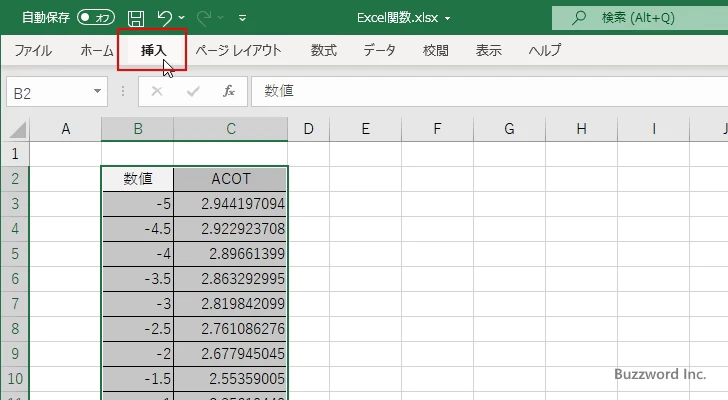
Task: Select row 10 header
Action: 15,379
